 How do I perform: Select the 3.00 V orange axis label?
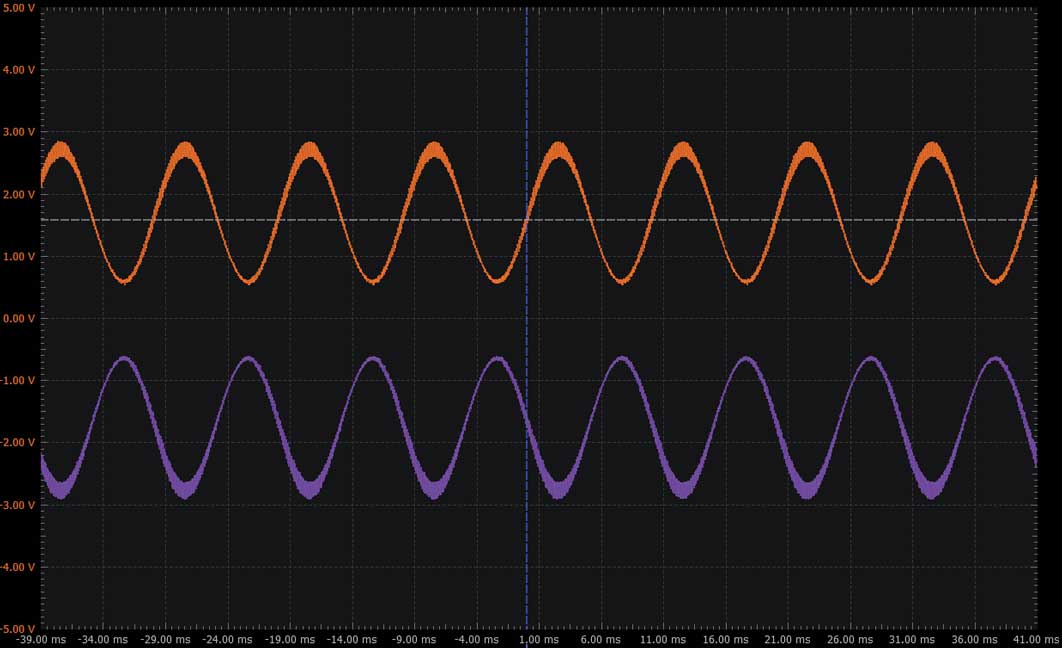coord(19,132)
